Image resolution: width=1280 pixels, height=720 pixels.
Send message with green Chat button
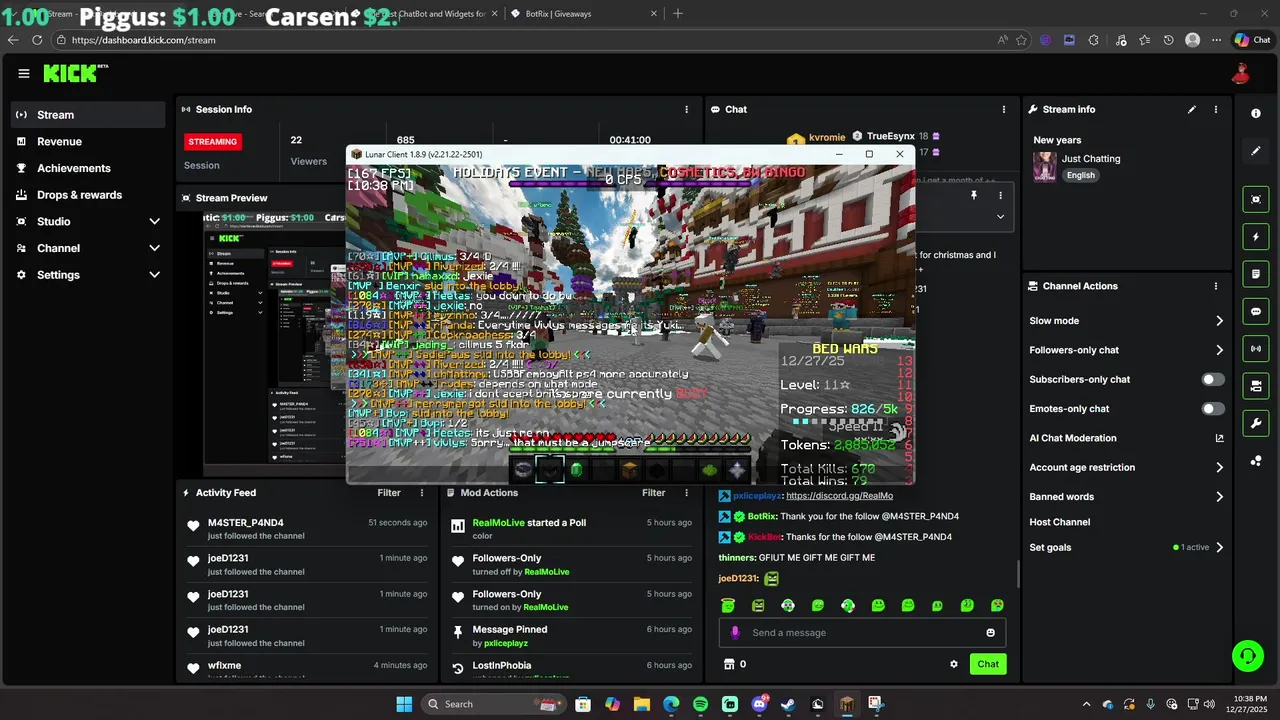988,664
